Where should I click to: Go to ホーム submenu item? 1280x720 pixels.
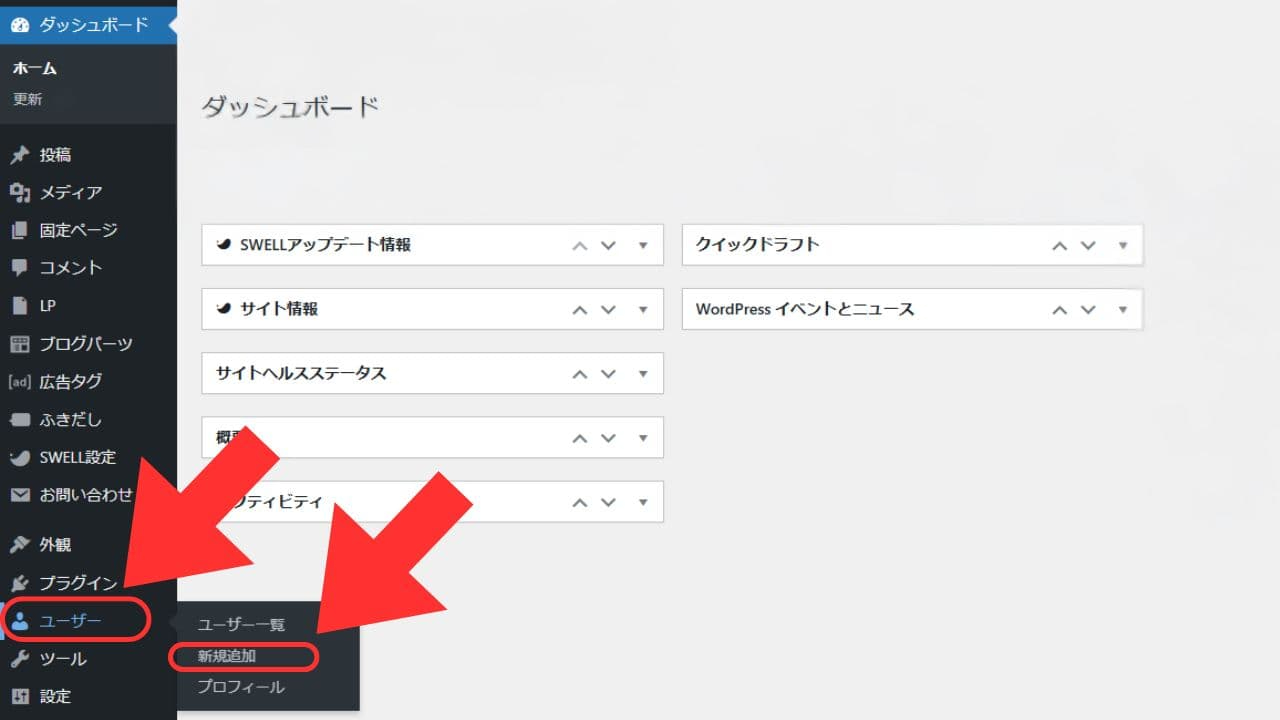coord(35,68)
